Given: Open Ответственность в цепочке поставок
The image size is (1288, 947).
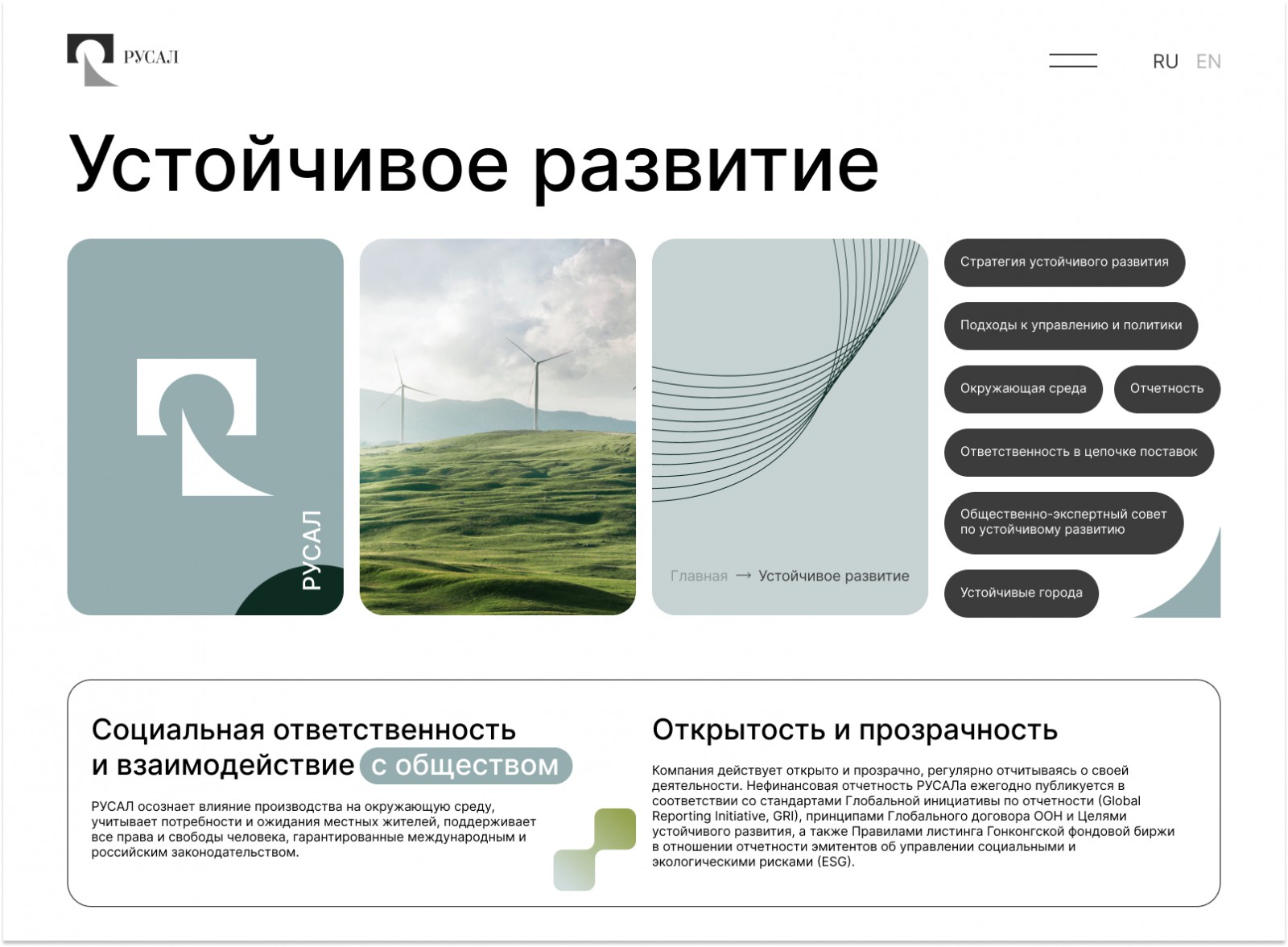Looking at the screenshot, I should [1079, 452].
